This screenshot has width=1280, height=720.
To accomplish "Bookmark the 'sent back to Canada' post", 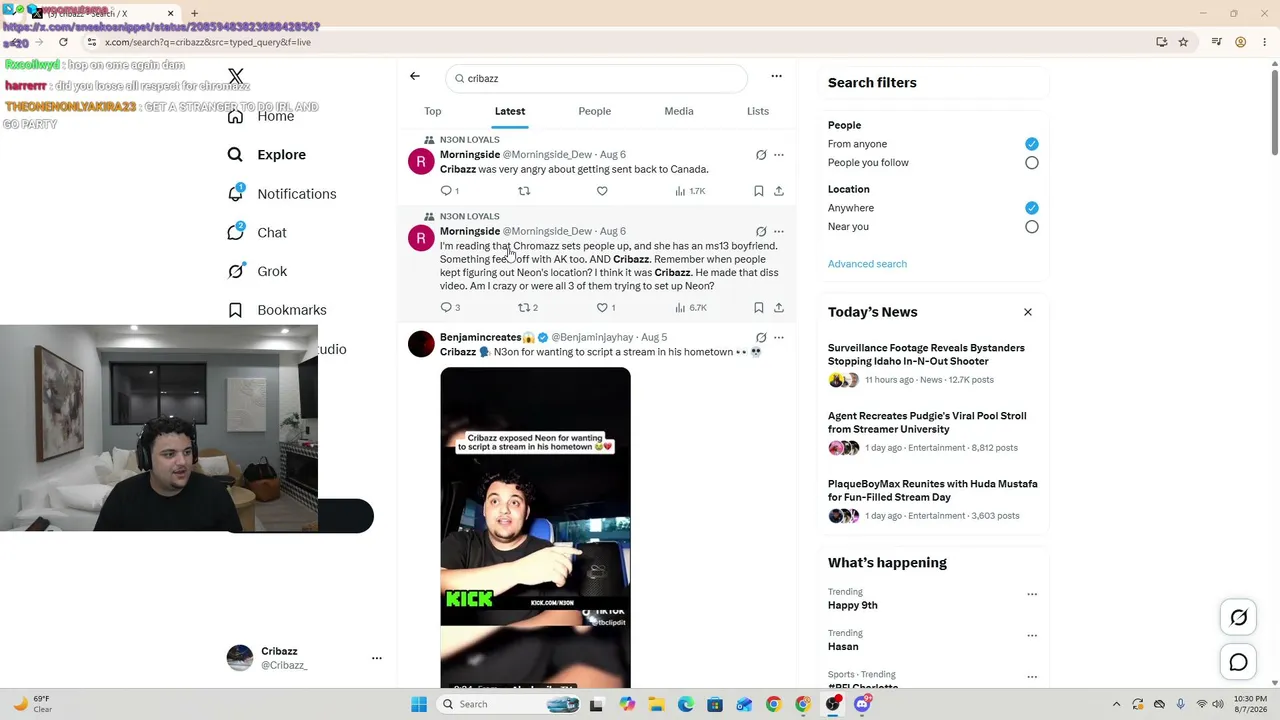I will (x=759, y=191).
